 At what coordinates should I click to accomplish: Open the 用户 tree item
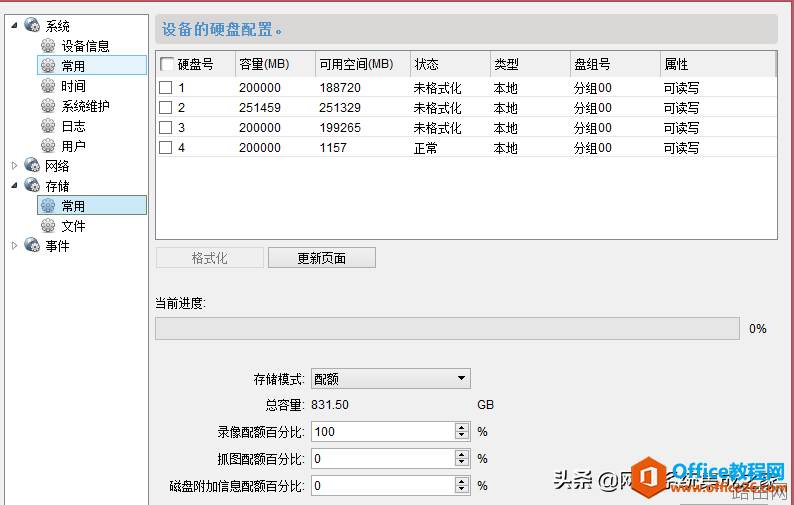73,146
